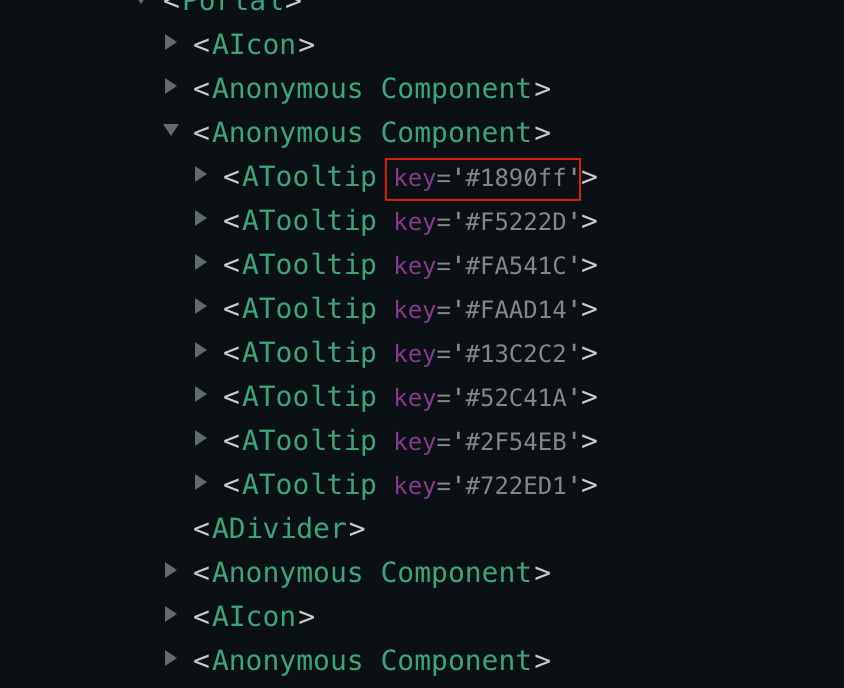Expand the ATooltip node with key '#2F54EB'

(200, 442)
